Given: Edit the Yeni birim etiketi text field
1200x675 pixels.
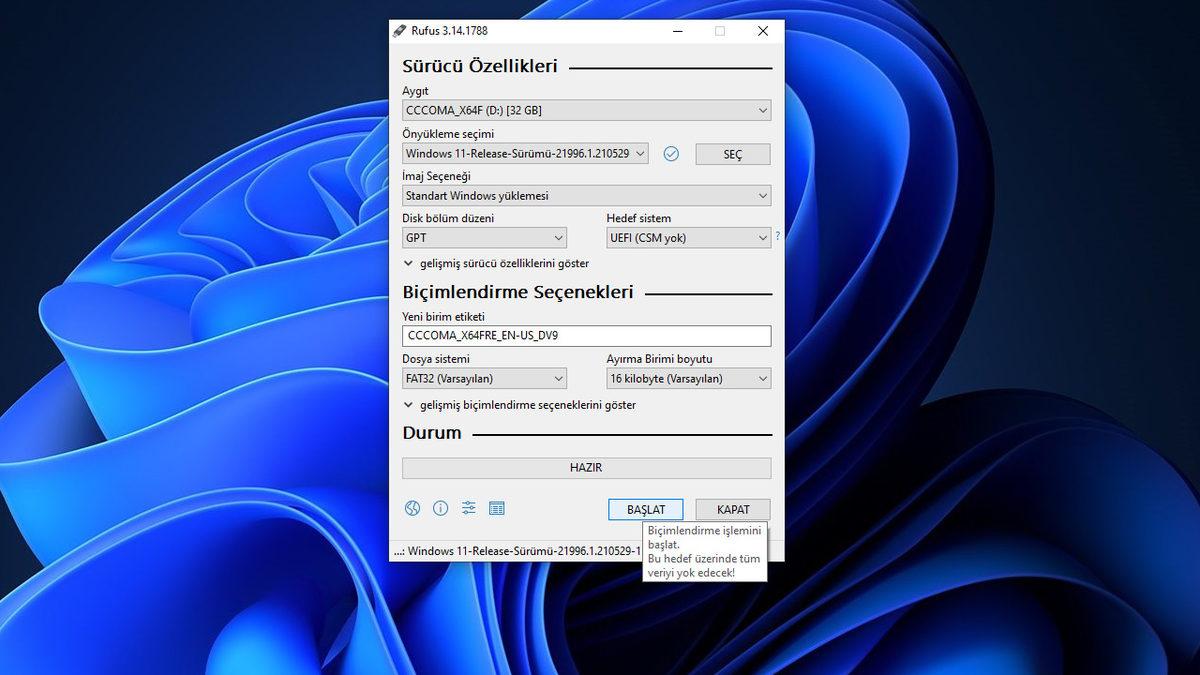Looking at the screenshot, I should [586, 336].
